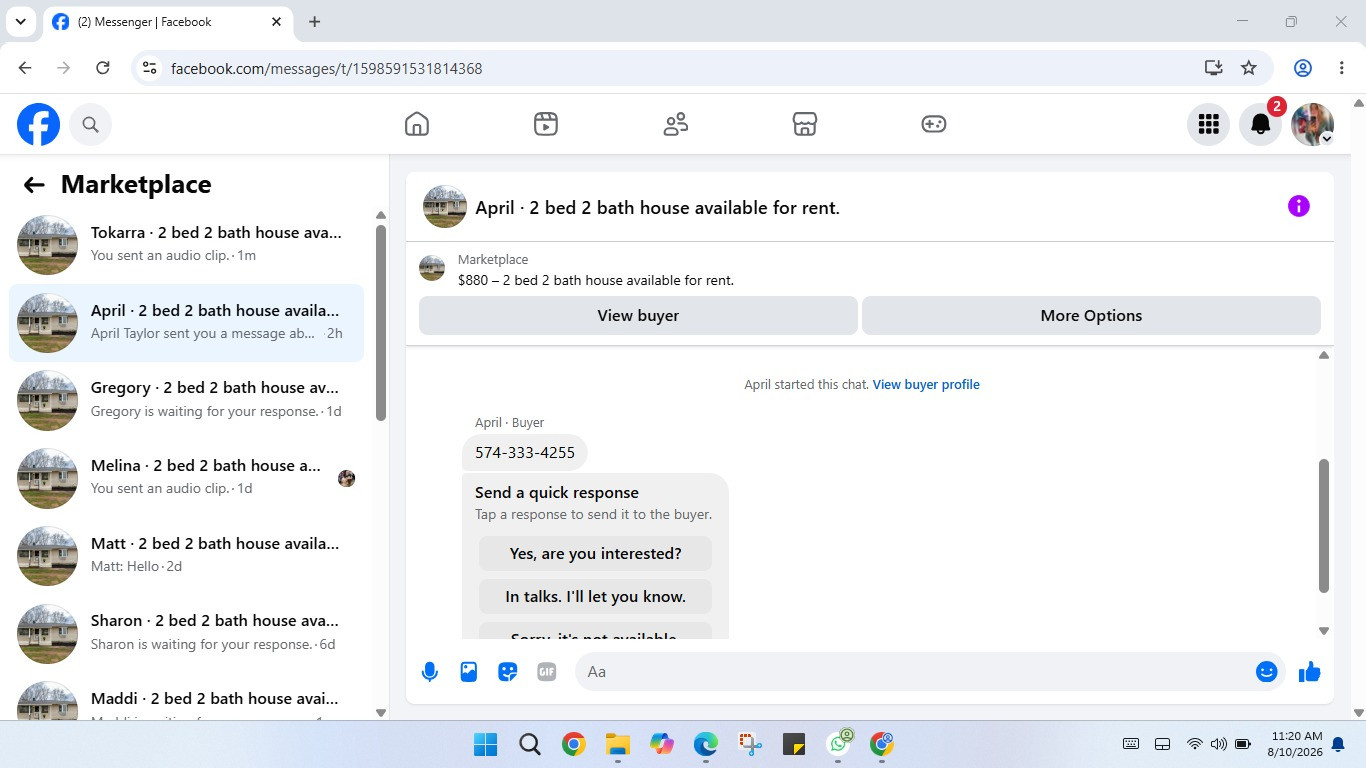Go to the Facebook home logo

pyautogui.click(x=38, y=124)
